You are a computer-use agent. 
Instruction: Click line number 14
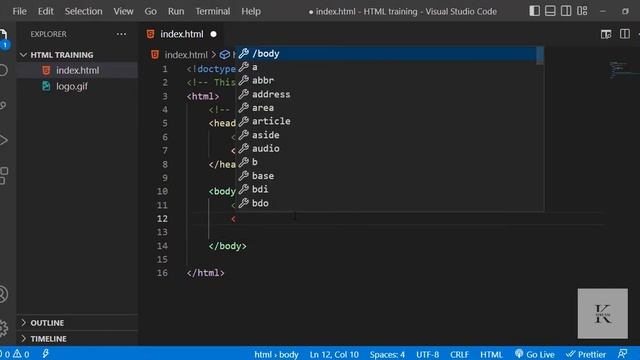[x=162, y=246]
